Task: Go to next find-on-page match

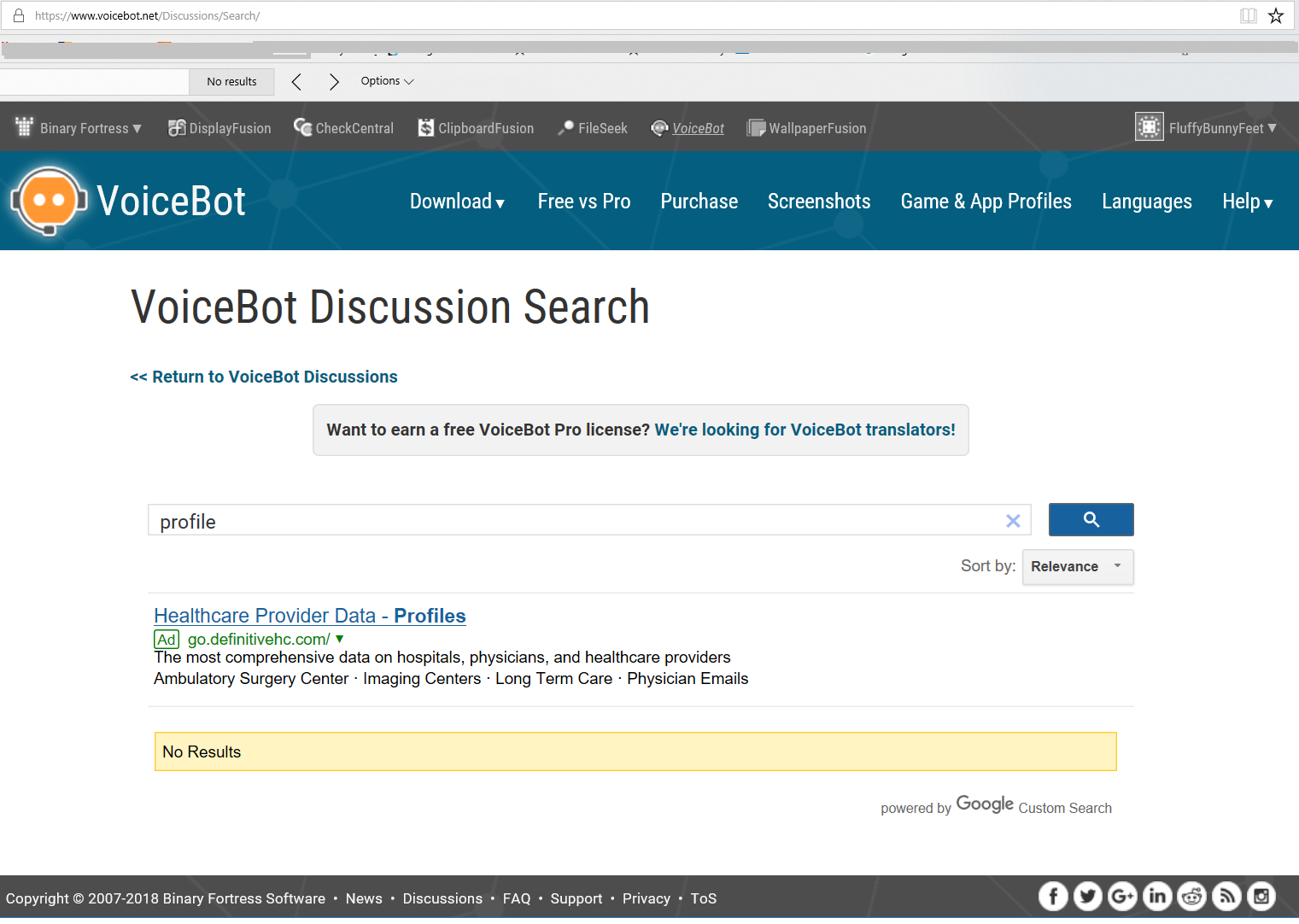Action: click(x=334, y=81)
